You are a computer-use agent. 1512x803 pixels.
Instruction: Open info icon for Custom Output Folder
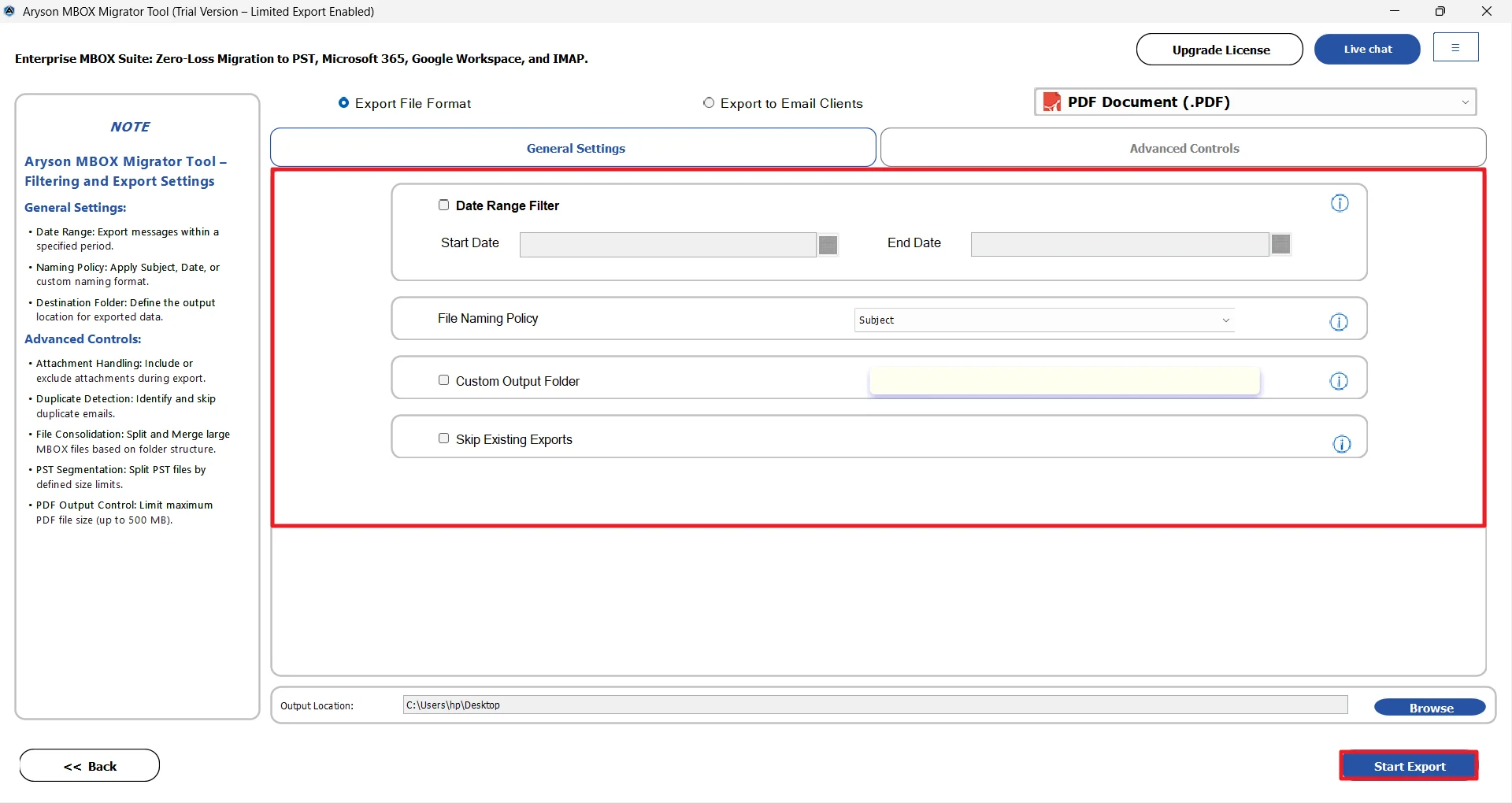(x=1339, y=381)
